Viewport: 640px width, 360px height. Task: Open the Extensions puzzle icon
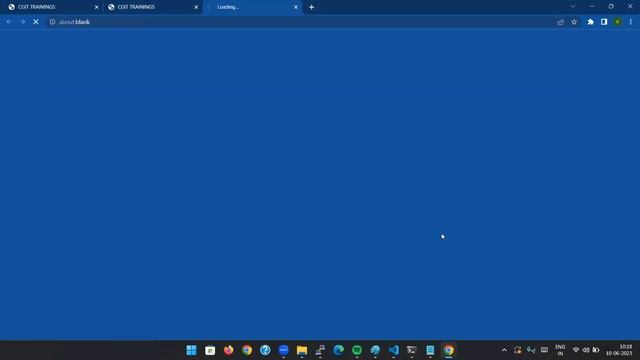tap(590, 22)
